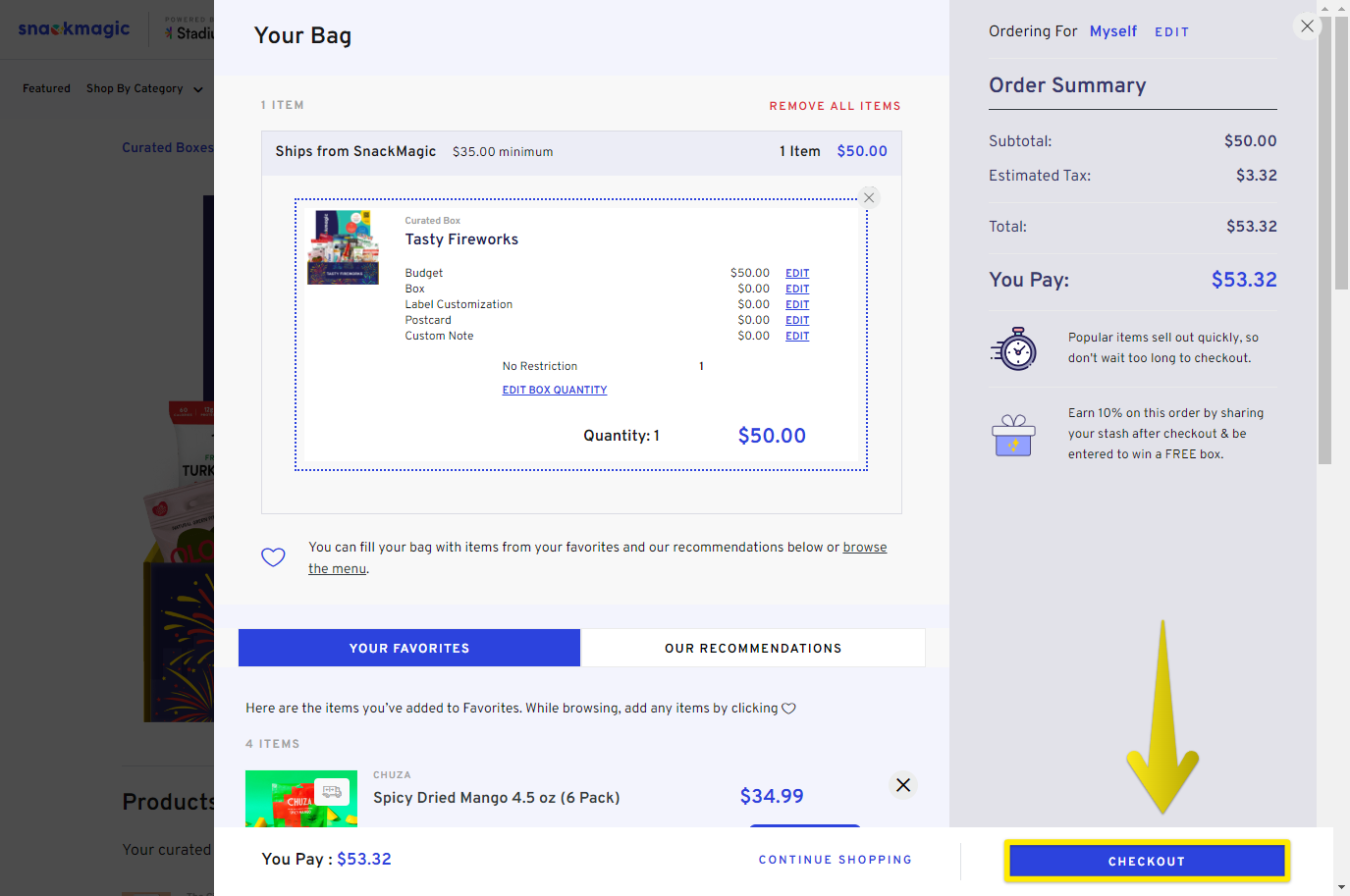Edit the Ordering For recipient
Screen dimensions: 1350x896
pyautogui.click(x=1171, y=32)
